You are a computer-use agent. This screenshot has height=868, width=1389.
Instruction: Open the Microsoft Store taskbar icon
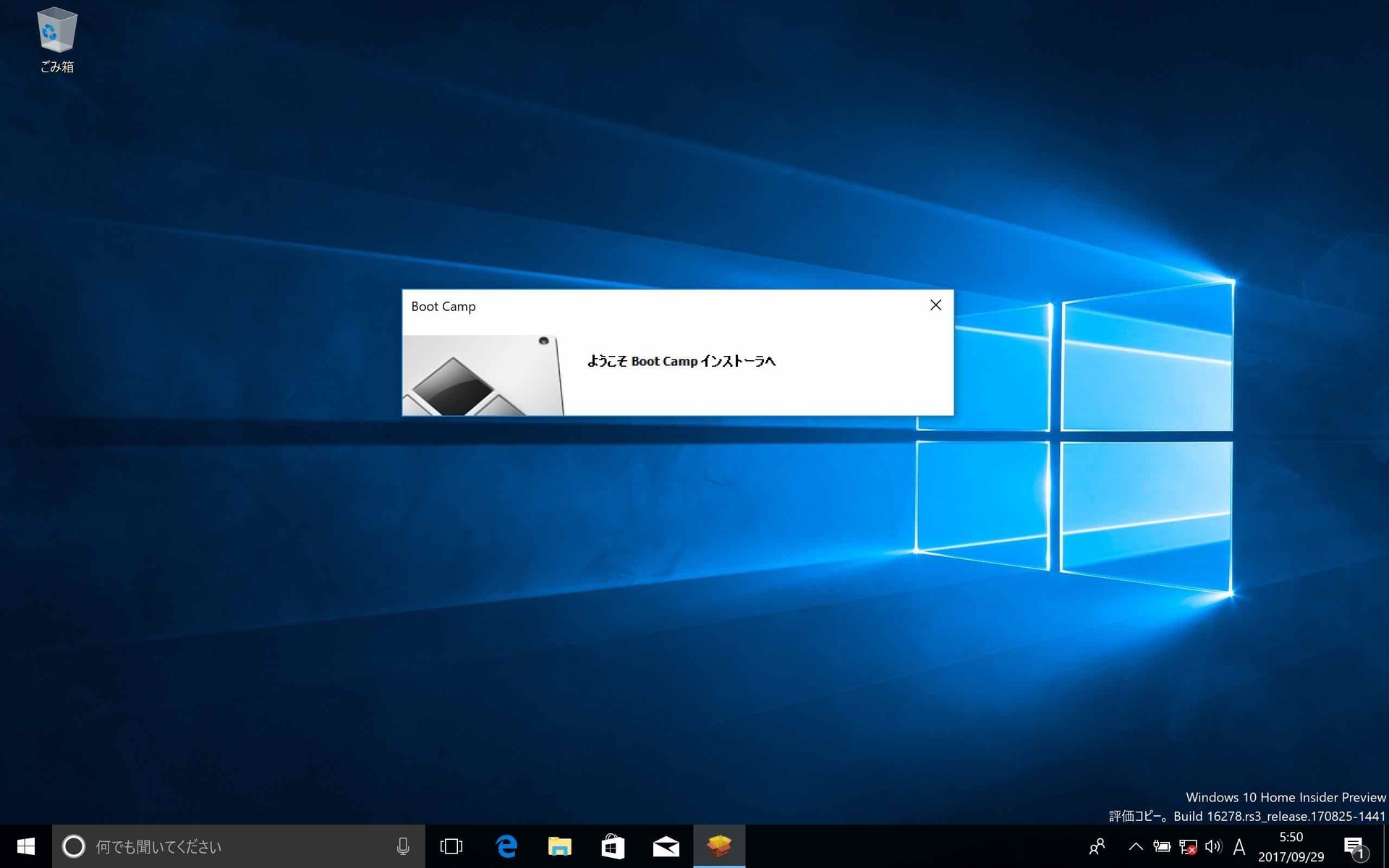(x=613, y=846)
